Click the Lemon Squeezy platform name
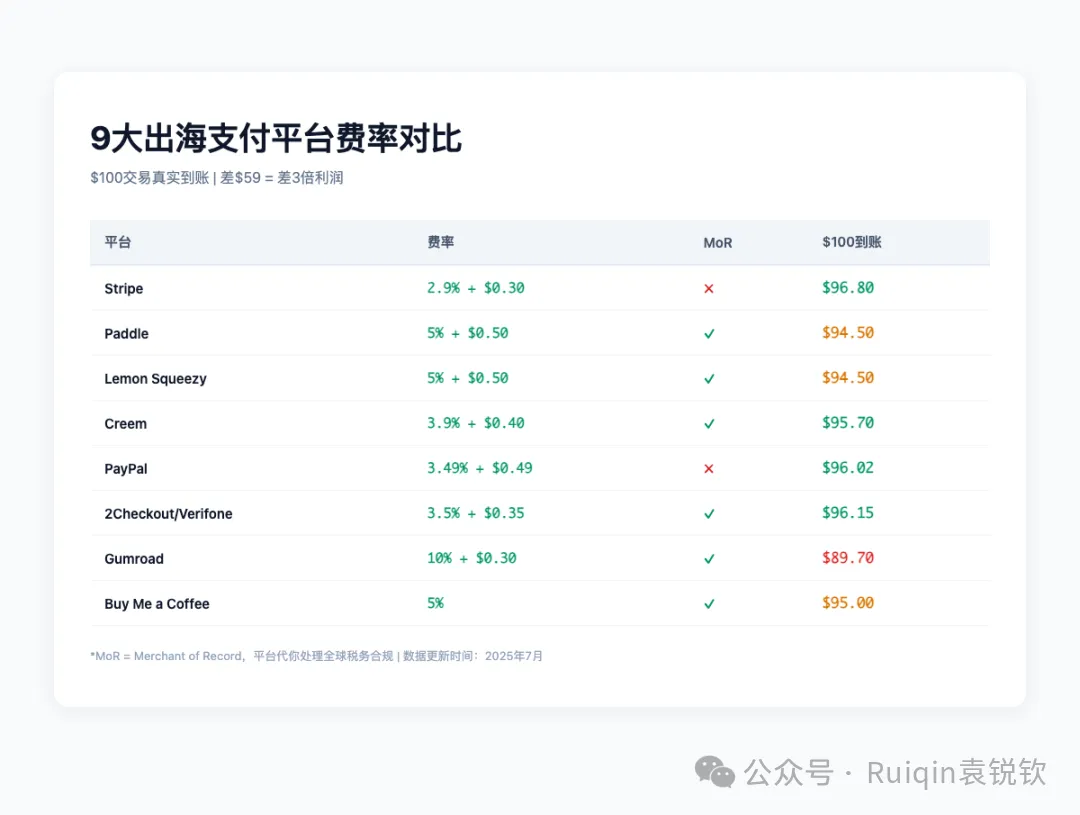This screenshot has height=815, width=1080. click(x=156, y=379)
